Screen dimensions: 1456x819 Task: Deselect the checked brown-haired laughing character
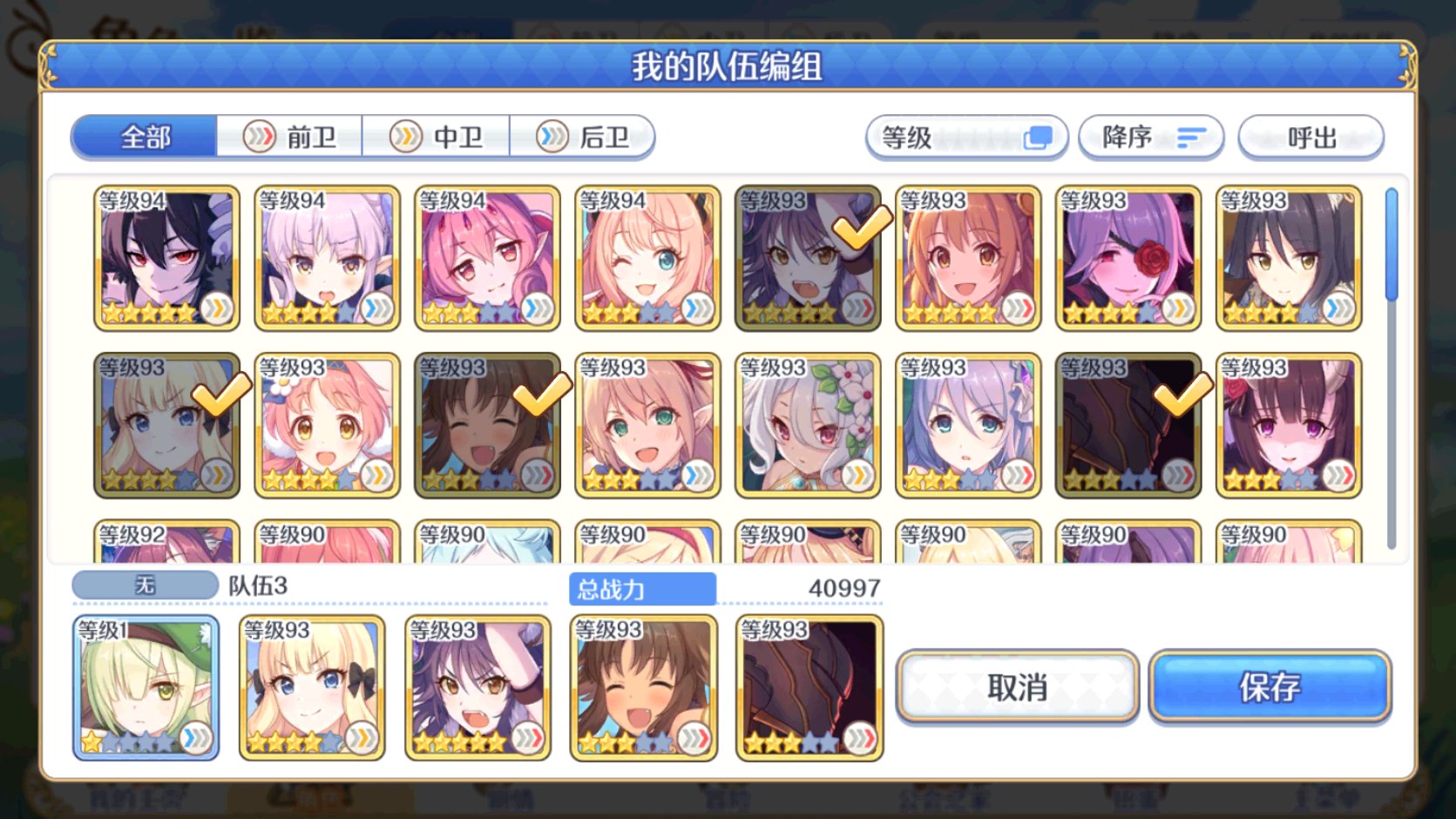click(487, 425)
